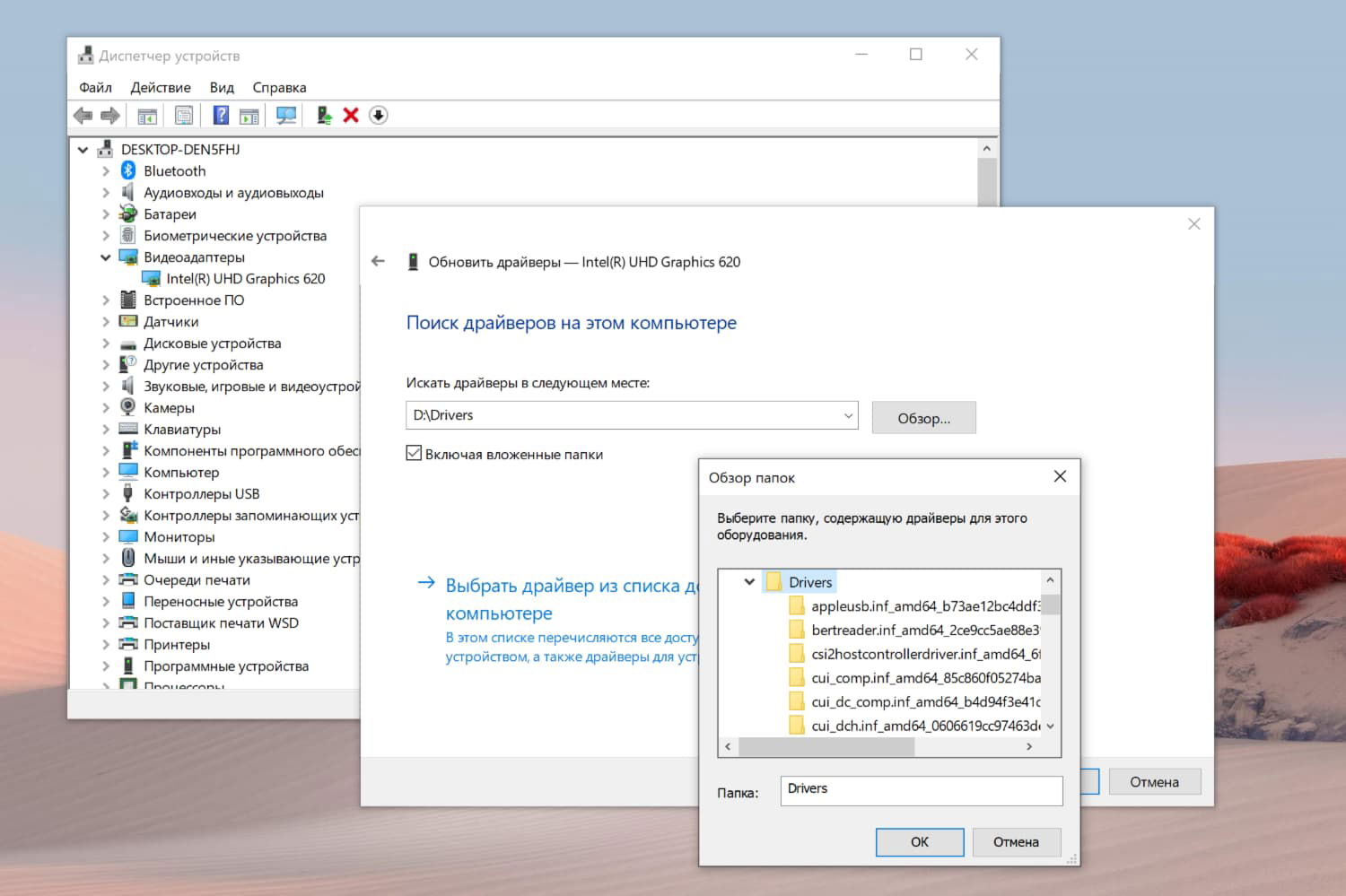Expand the Аудиовходы и аудиовыходы category
The image size is (1346, 896).
[106, 193]
